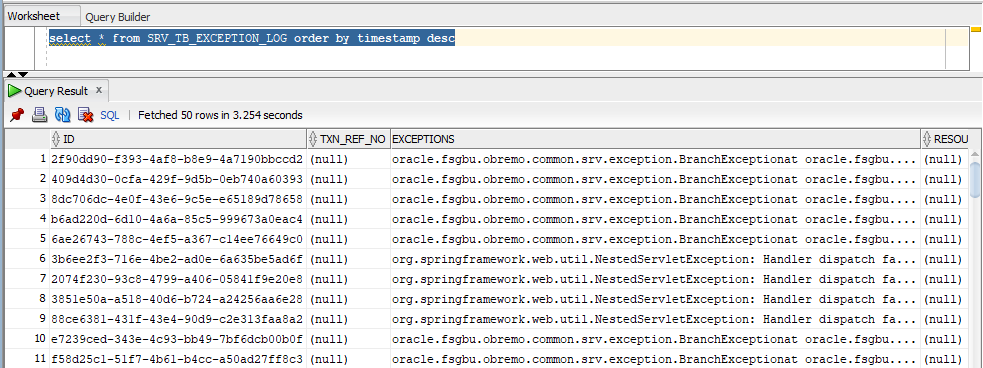Select ID cell f58d25c1-51f7-4b61-b4cc-a50ad27ff8c3

click(178, 360)
